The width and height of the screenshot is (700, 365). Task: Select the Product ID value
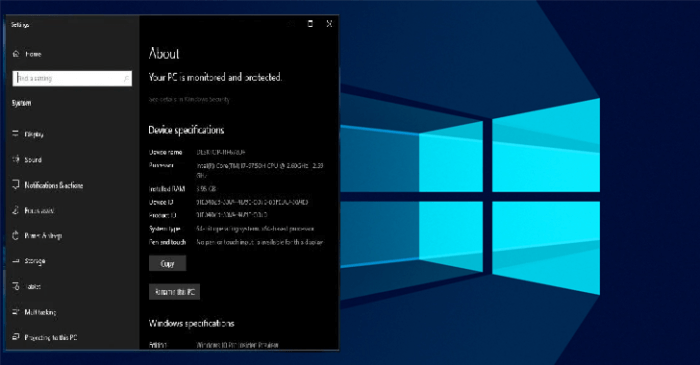(x=232, y=215)
